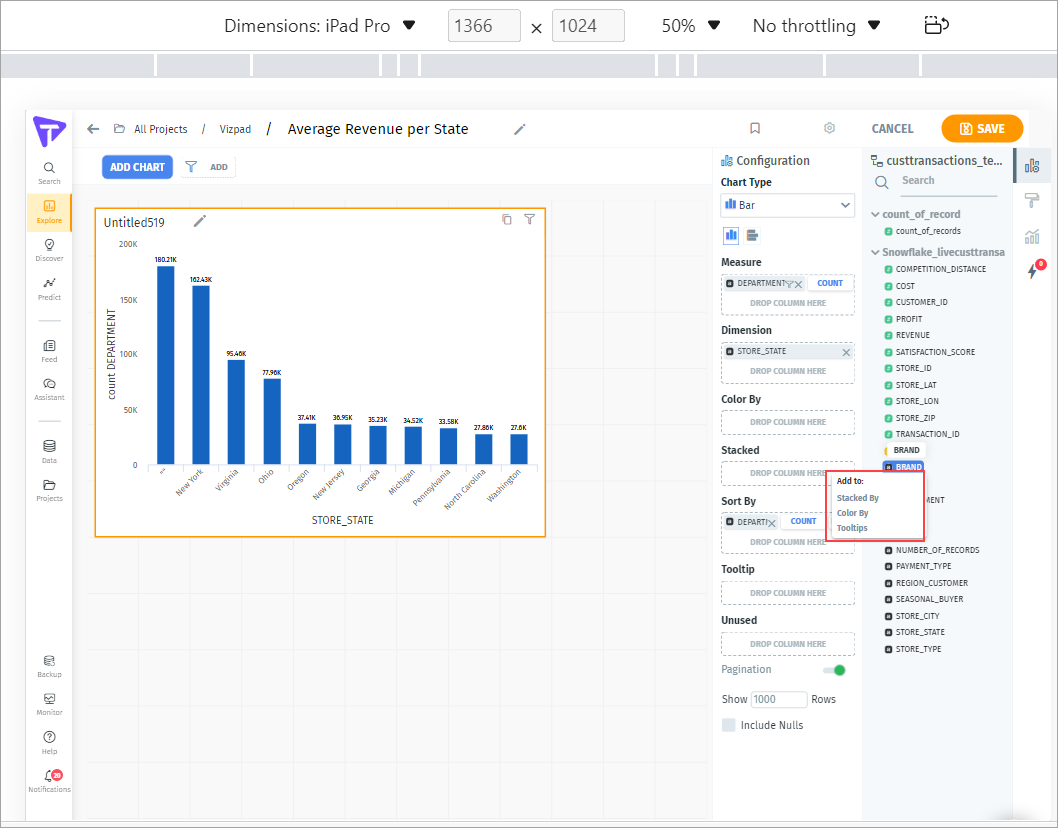Select the PAYMENT_TYPE column

(923, 566)
